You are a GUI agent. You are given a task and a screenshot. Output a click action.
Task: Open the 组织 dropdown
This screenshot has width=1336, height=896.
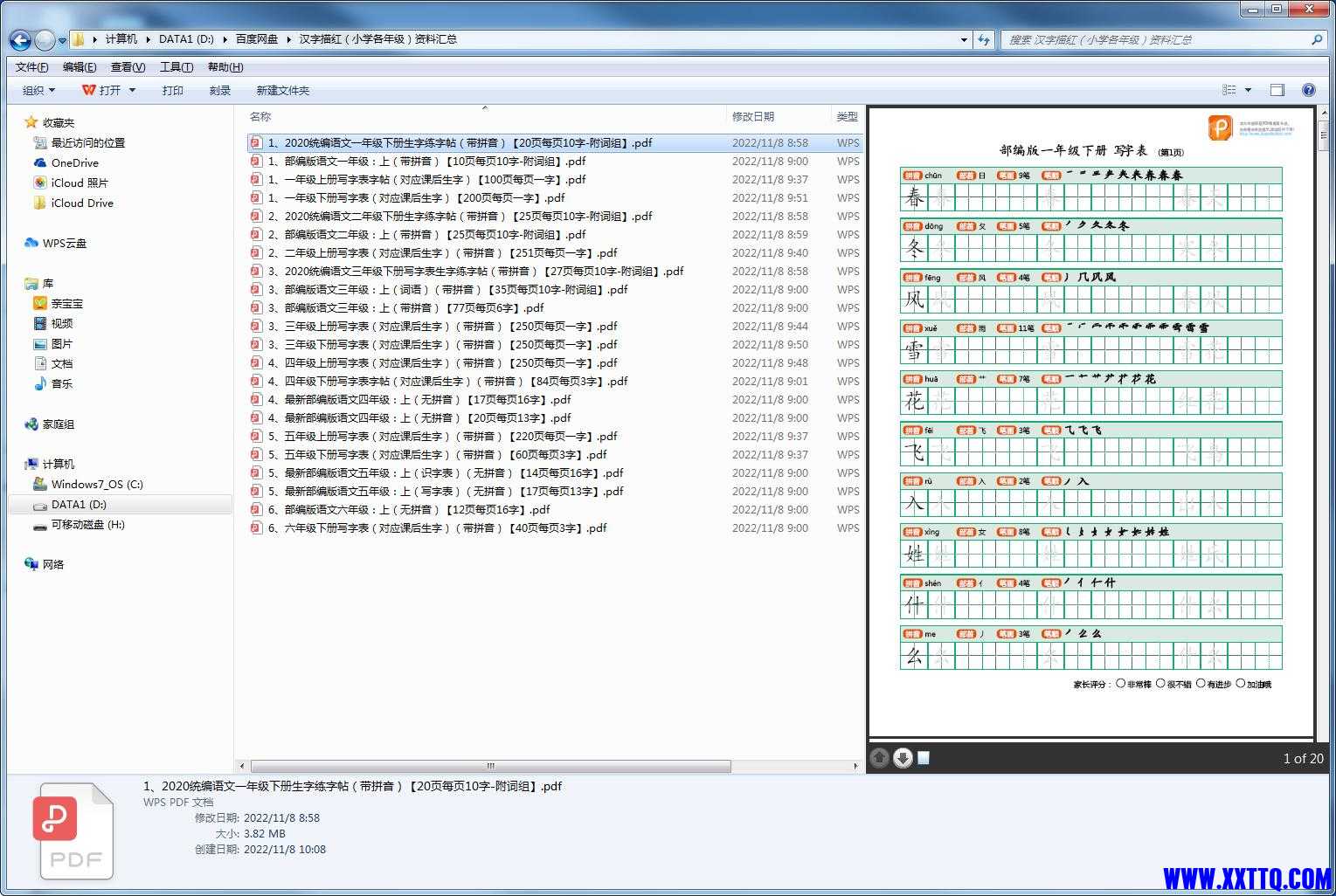pos(38,90)
